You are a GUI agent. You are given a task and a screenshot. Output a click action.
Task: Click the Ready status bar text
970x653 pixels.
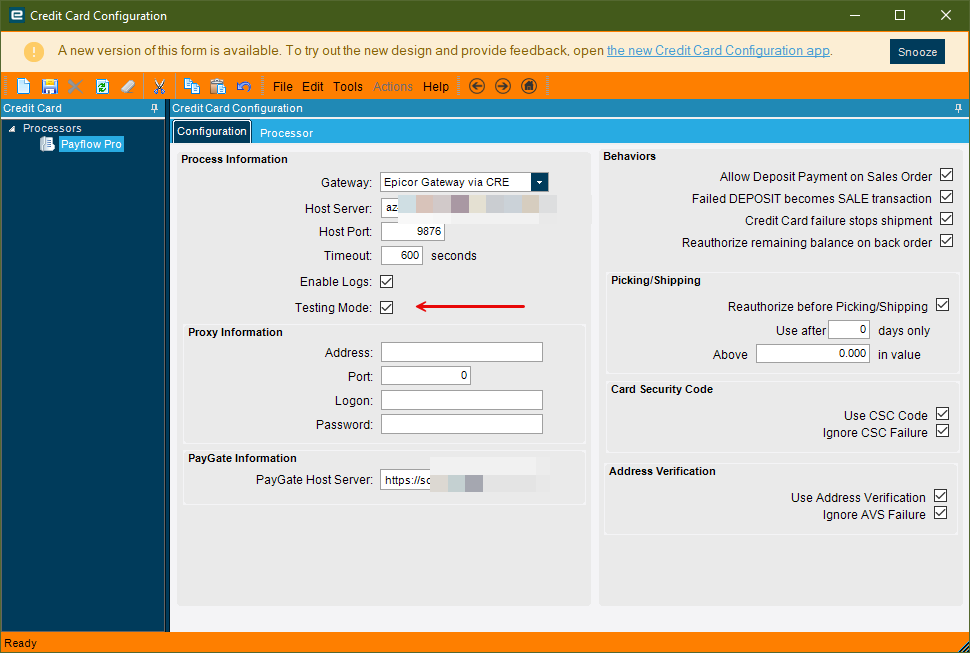pos(20,643)
